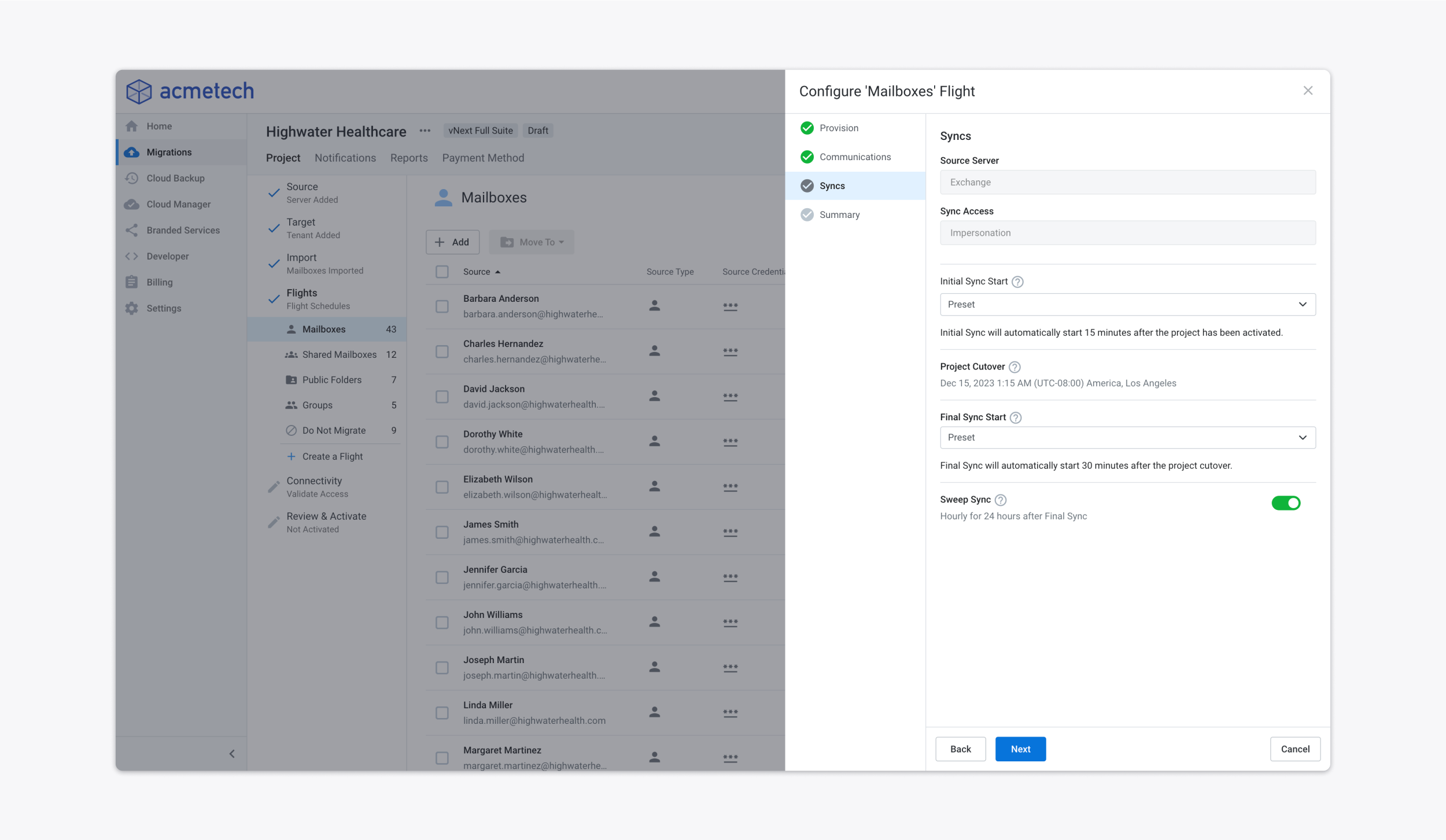The width and height of the screenshot is (1446, 840).
Task: Collapse the left sidebar with the chevron
Action: (x=232, y=754)
